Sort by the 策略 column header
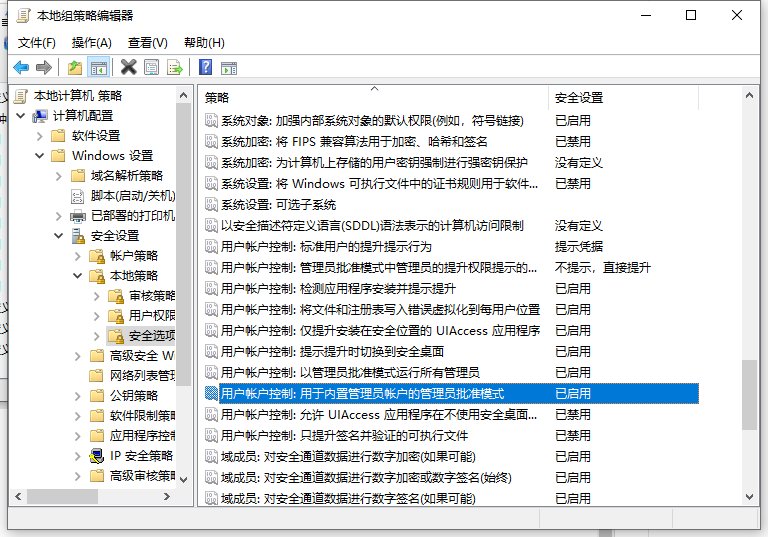Image resolution: width=768 pixels, height=537 pixels. [374, 98]
